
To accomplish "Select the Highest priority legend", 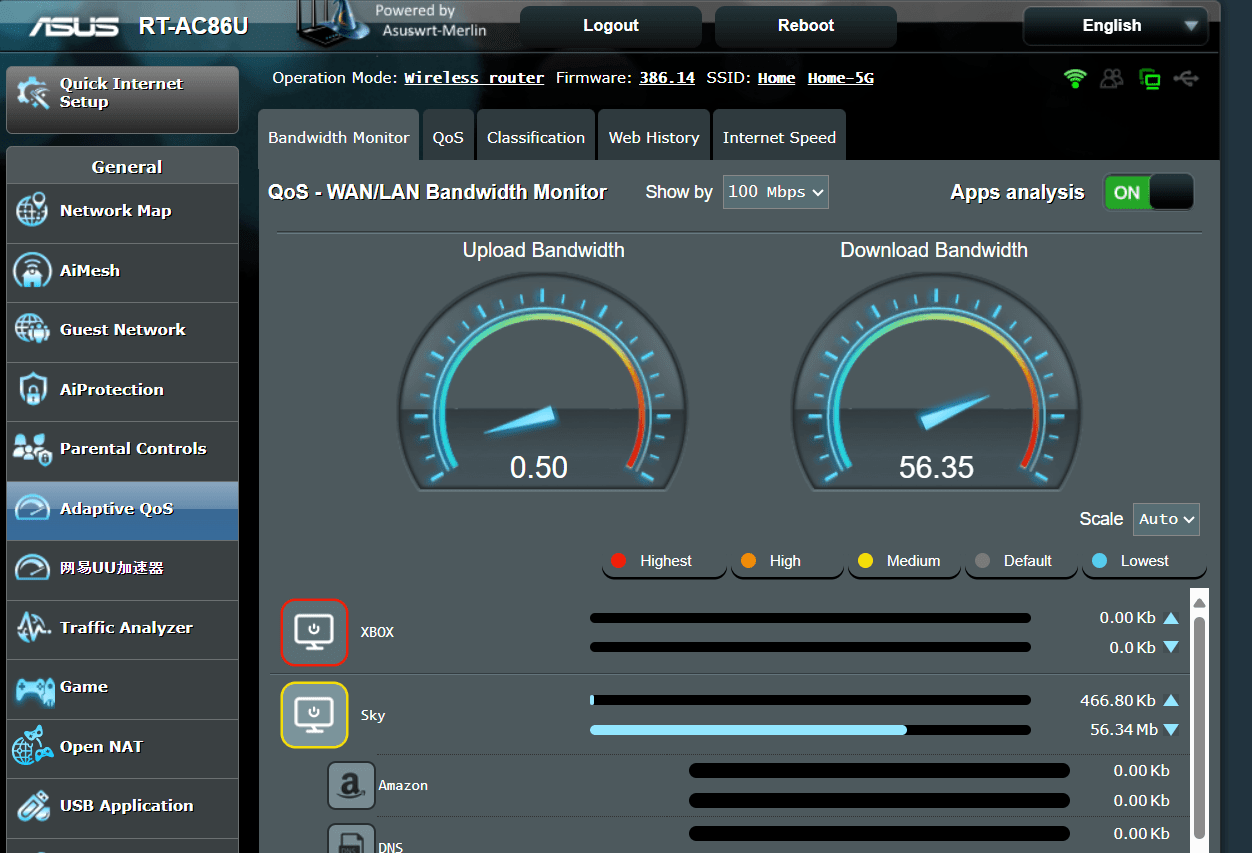I will (664, 561).
